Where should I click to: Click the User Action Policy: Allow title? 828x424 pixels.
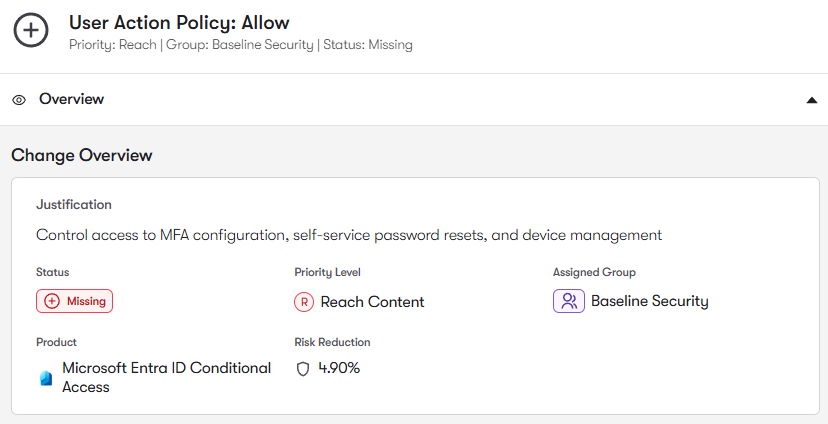179,22
